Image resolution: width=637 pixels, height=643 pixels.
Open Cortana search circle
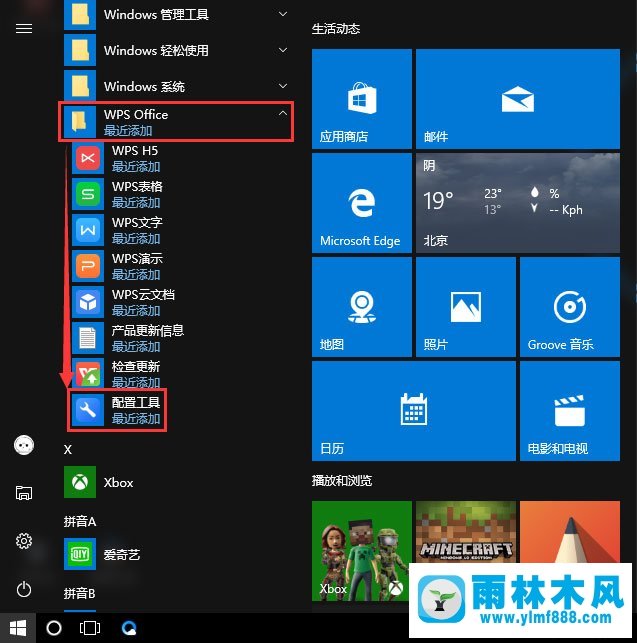pyautogui.click(x=54, y=628)
